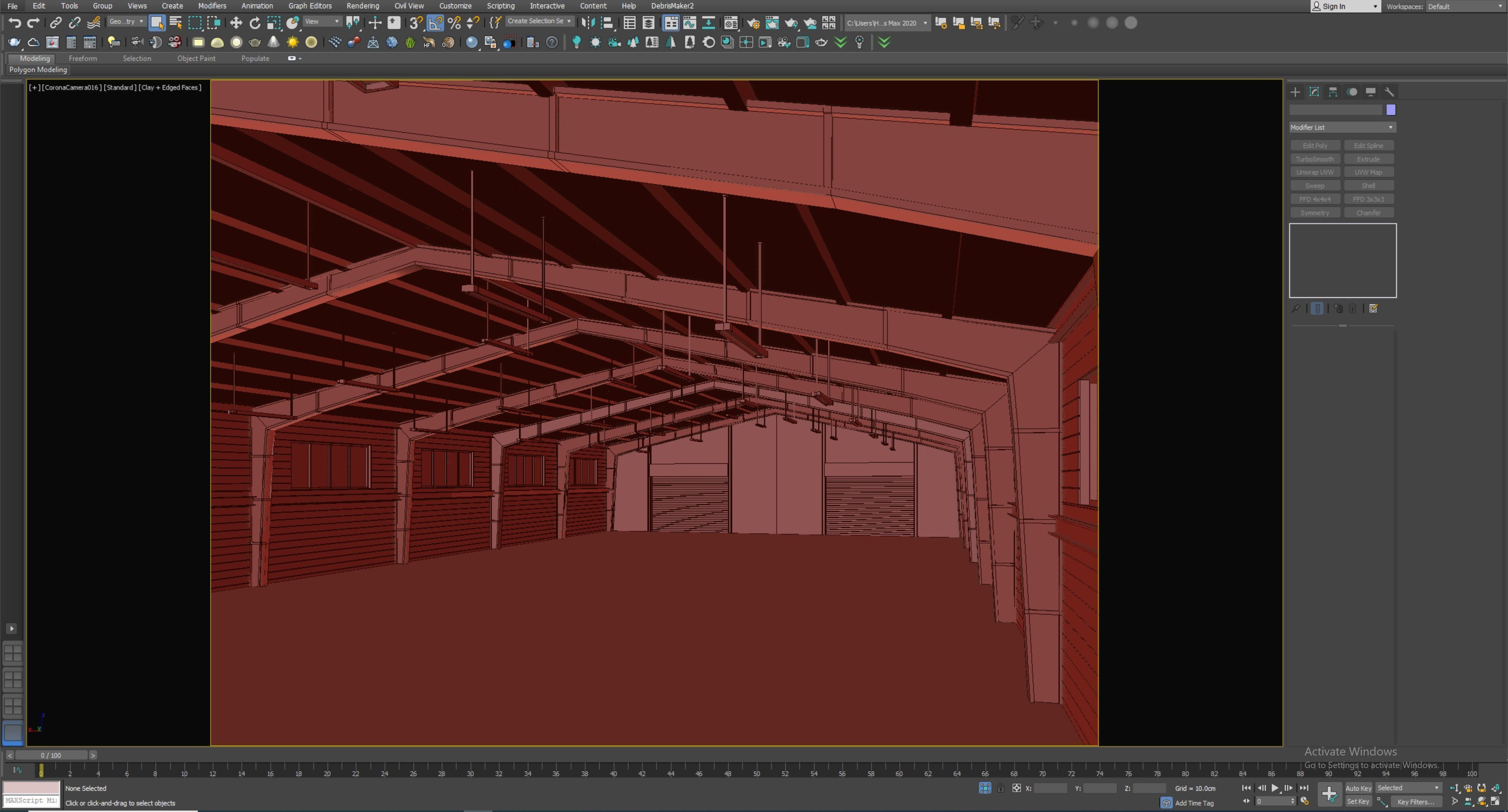Toggle Window/Crossing selection mode
Image resolution: width=1508 pixels, height=812 pixels.
point(214,23)
